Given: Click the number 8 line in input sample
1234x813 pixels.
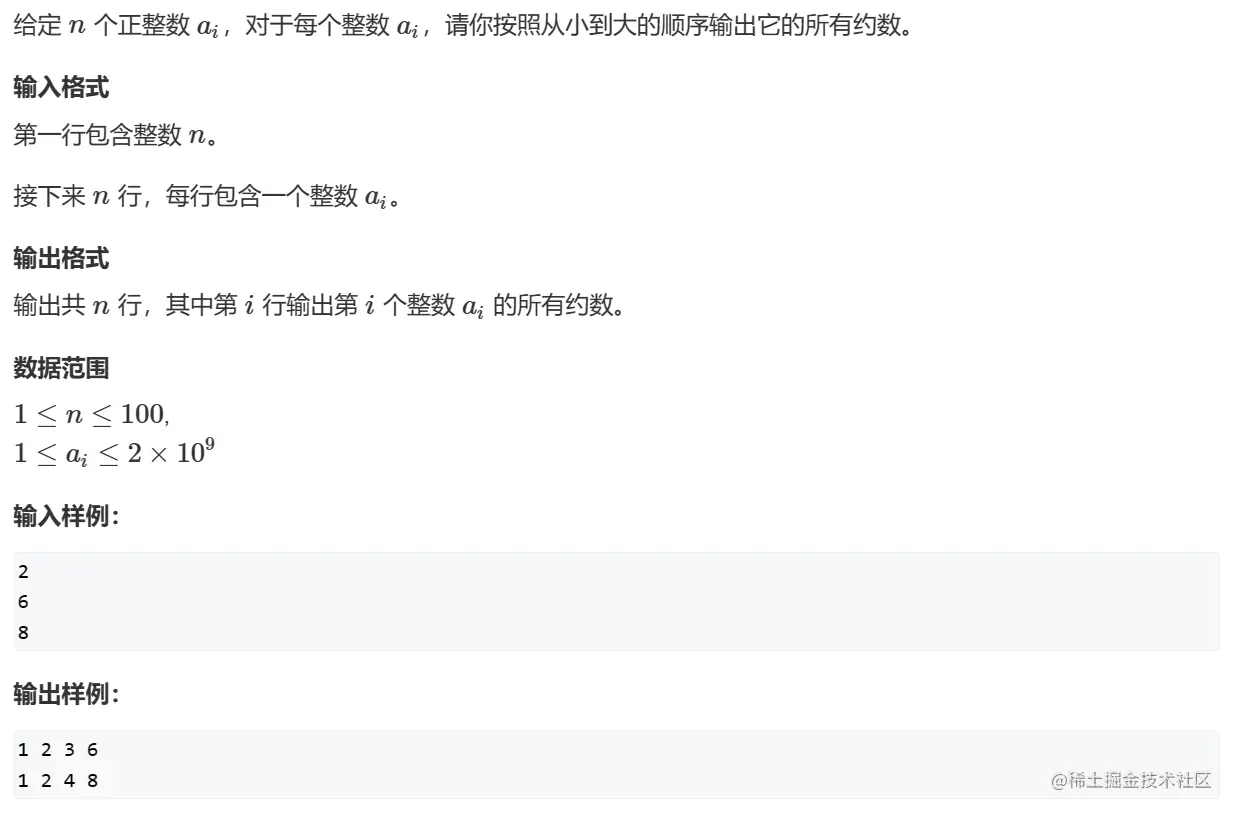Looking at the screenshot, I should click(x=23, y=633).
